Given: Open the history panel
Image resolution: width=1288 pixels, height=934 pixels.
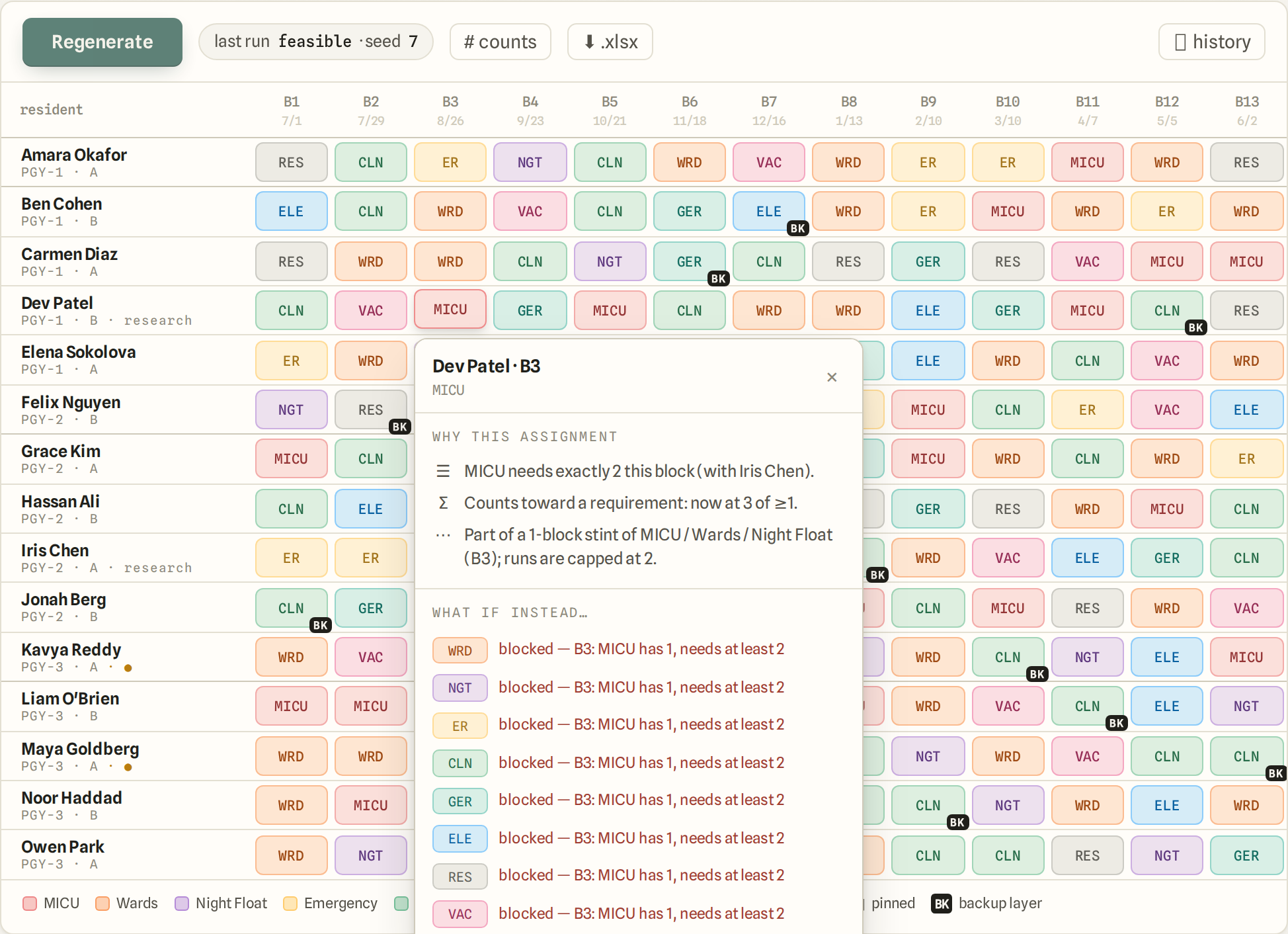Looking at the screenshot, I should click(x=1212, y=42).
